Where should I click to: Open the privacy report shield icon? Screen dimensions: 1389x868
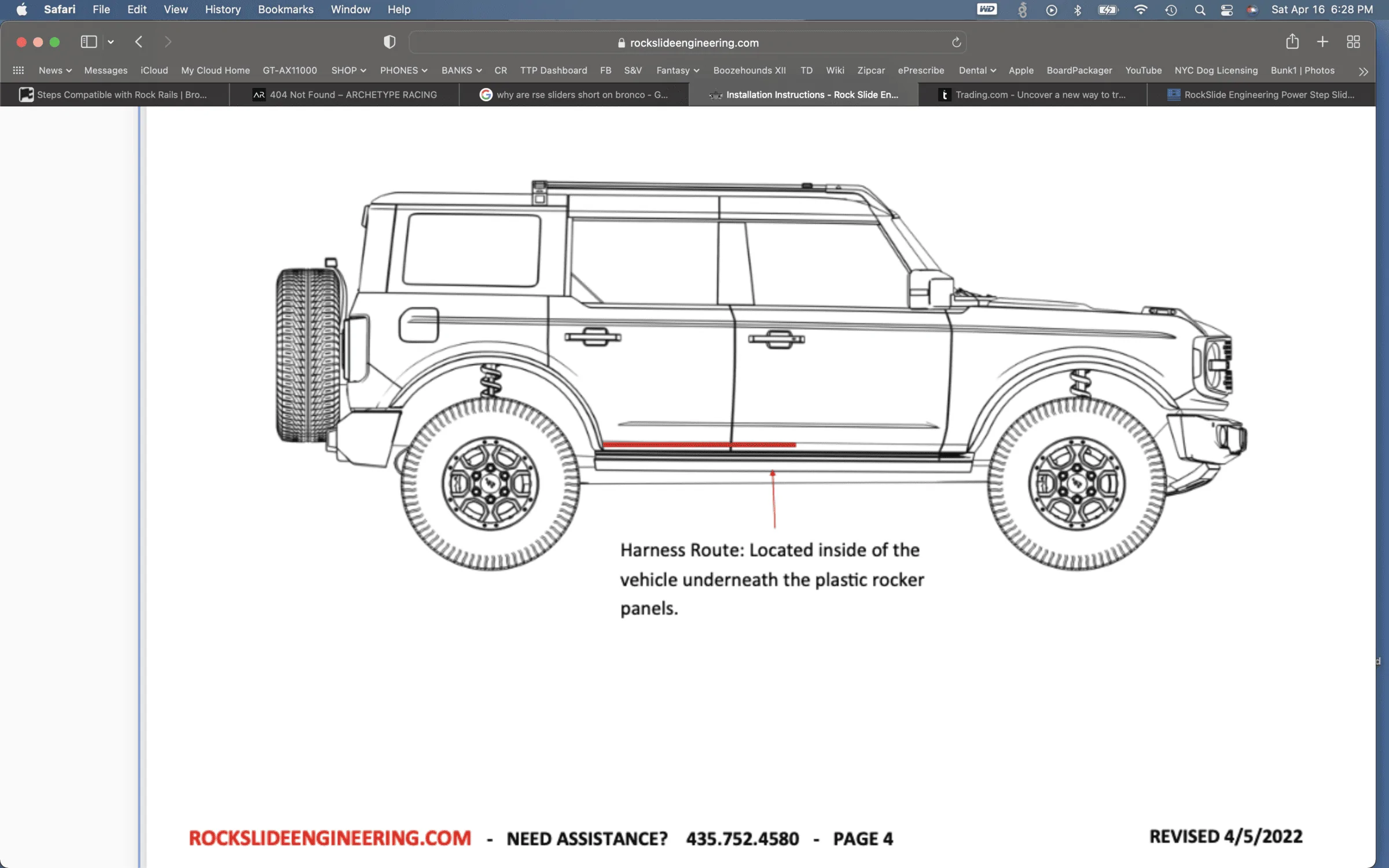[x=389, y=42]
